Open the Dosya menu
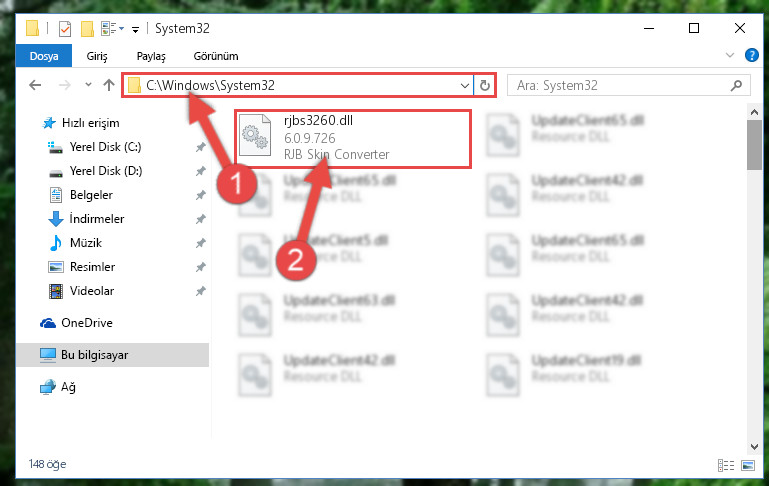 [x=44, y=56]
